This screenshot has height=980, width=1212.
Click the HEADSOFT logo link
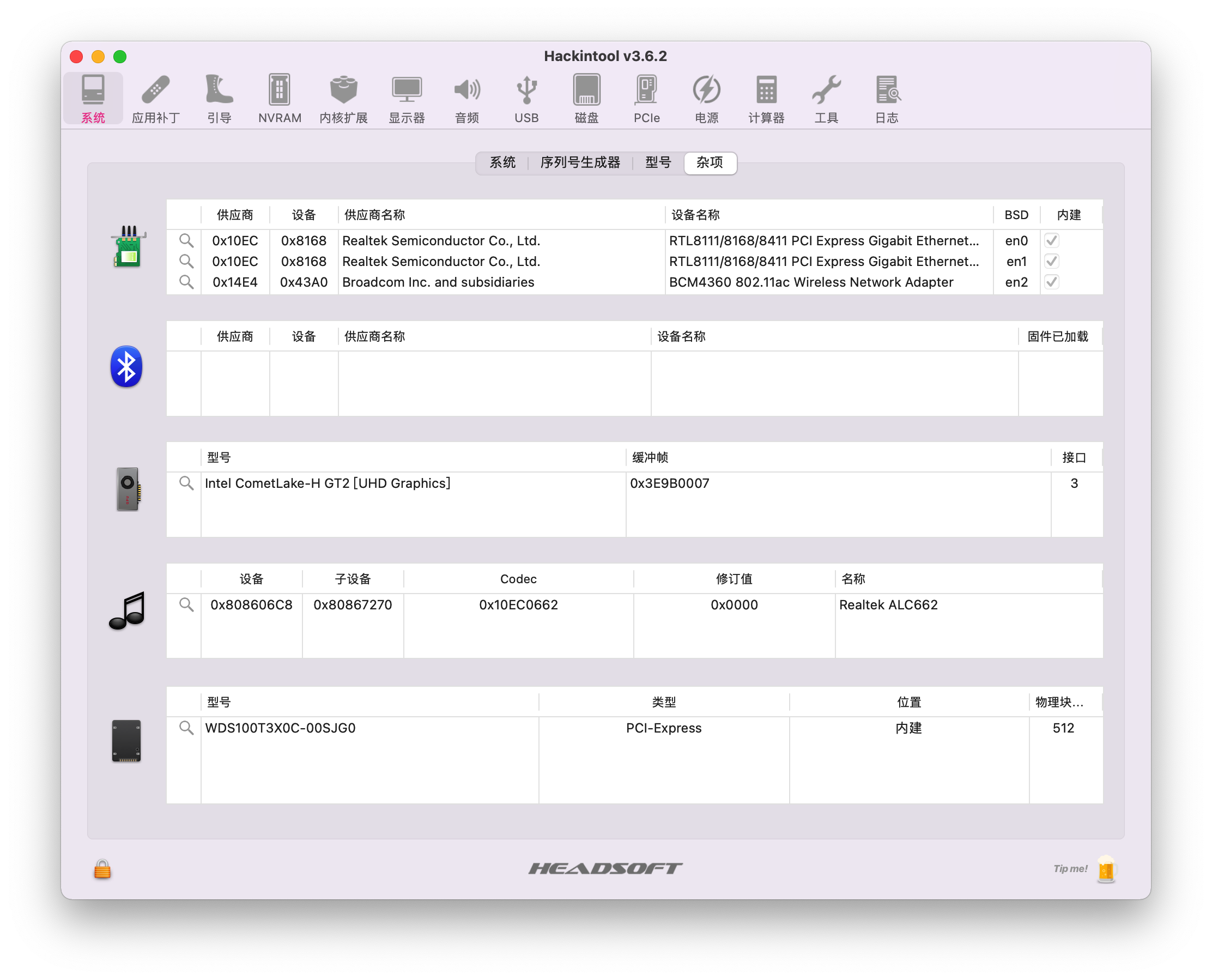point(605,868)
